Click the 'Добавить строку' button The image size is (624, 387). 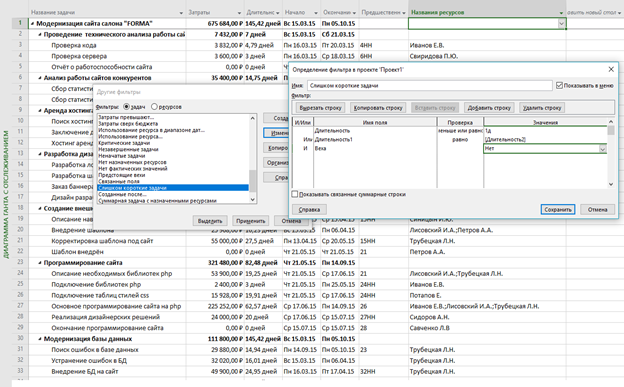489,108
